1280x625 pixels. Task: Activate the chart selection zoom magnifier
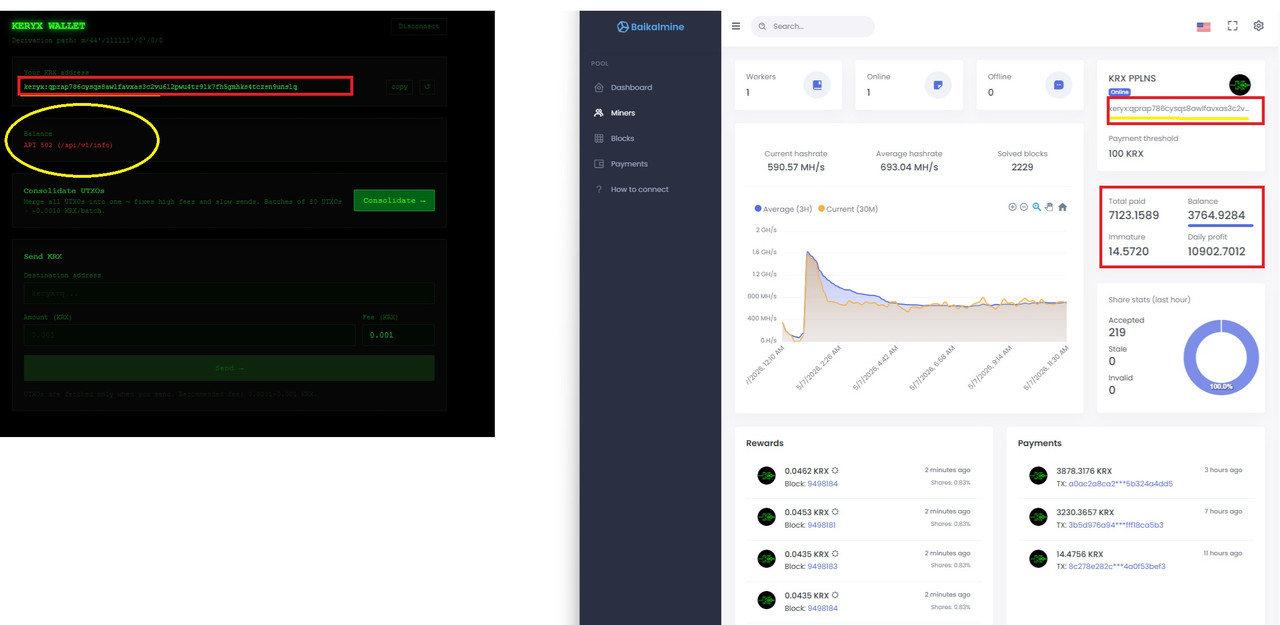[1037, 207]
